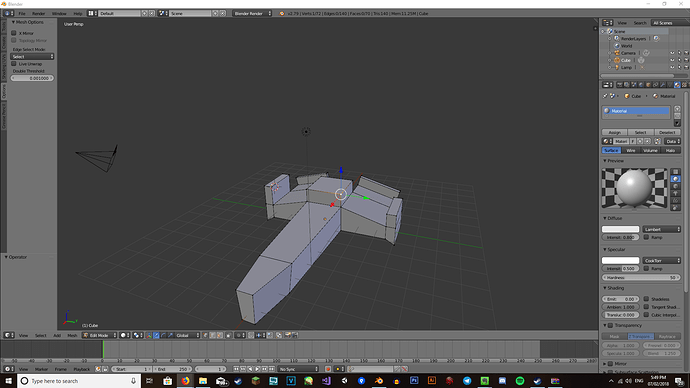Open the Render menu

38,14
